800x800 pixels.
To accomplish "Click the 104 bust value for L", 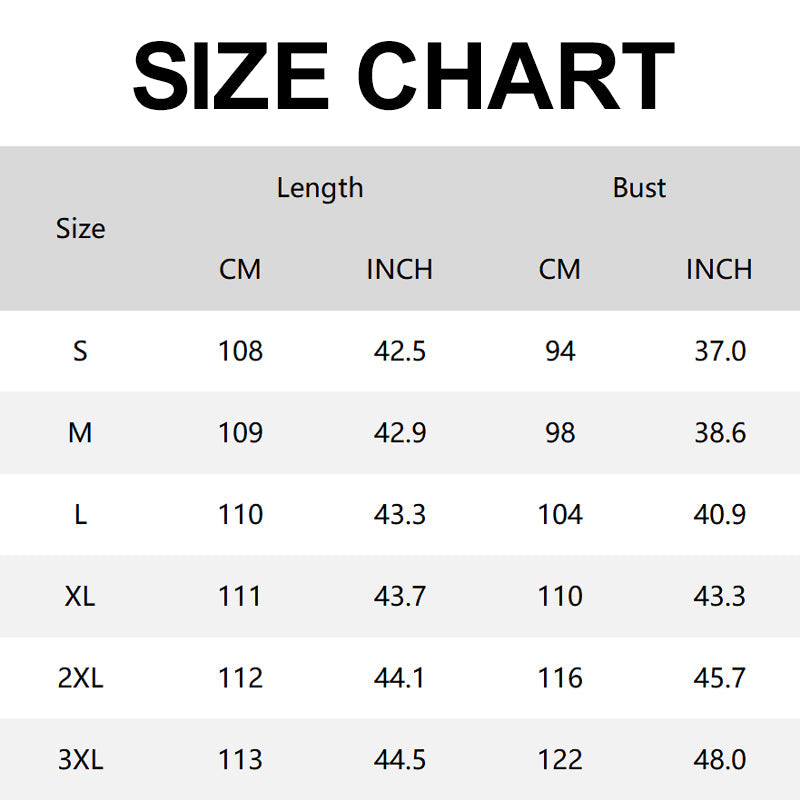I will pyautogui.click(x=560, y=514).
